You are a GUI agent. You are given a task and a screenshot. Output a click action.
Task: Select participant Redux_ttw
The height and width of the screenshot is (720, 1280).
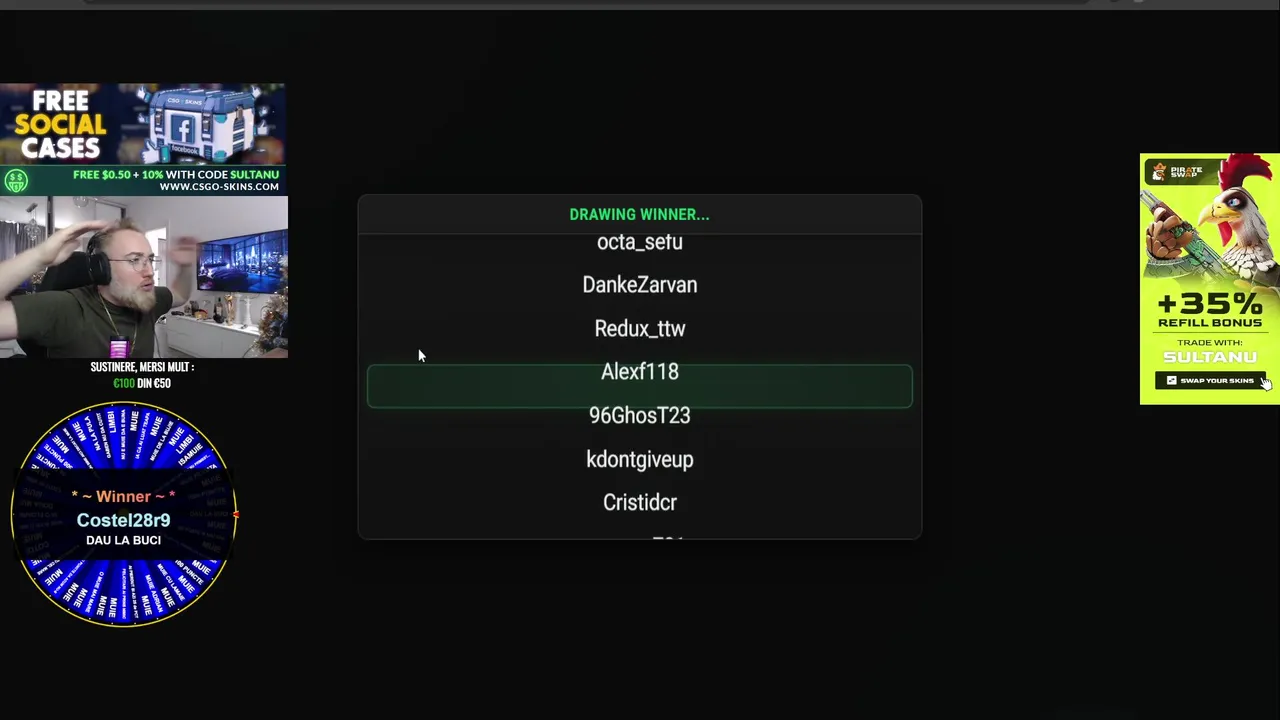tap(640, 329)
